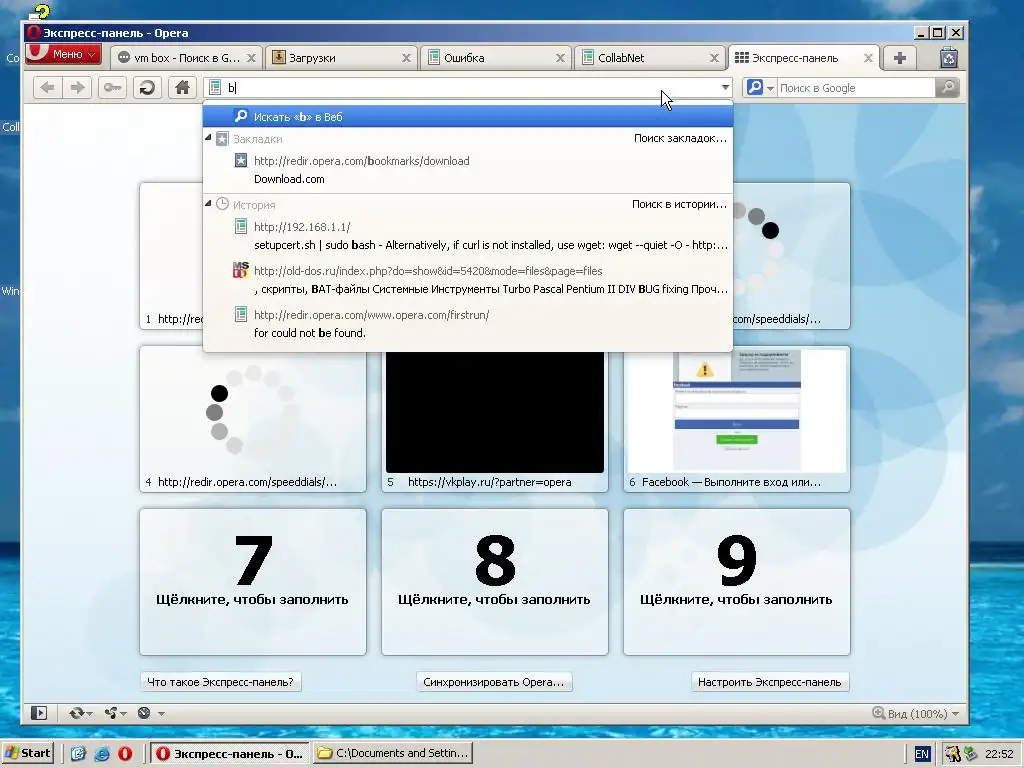Click Поиск в истории… link

679,204
